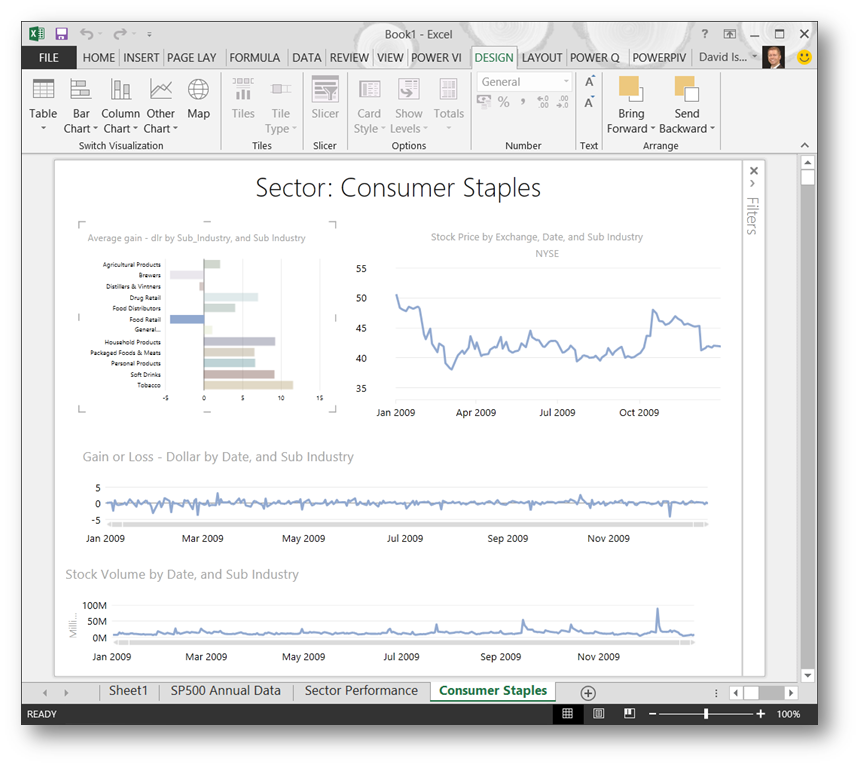Screen dimensions: 860x767
Task: Open the LAYOUT ribbon tab
Action: point(541,58)
